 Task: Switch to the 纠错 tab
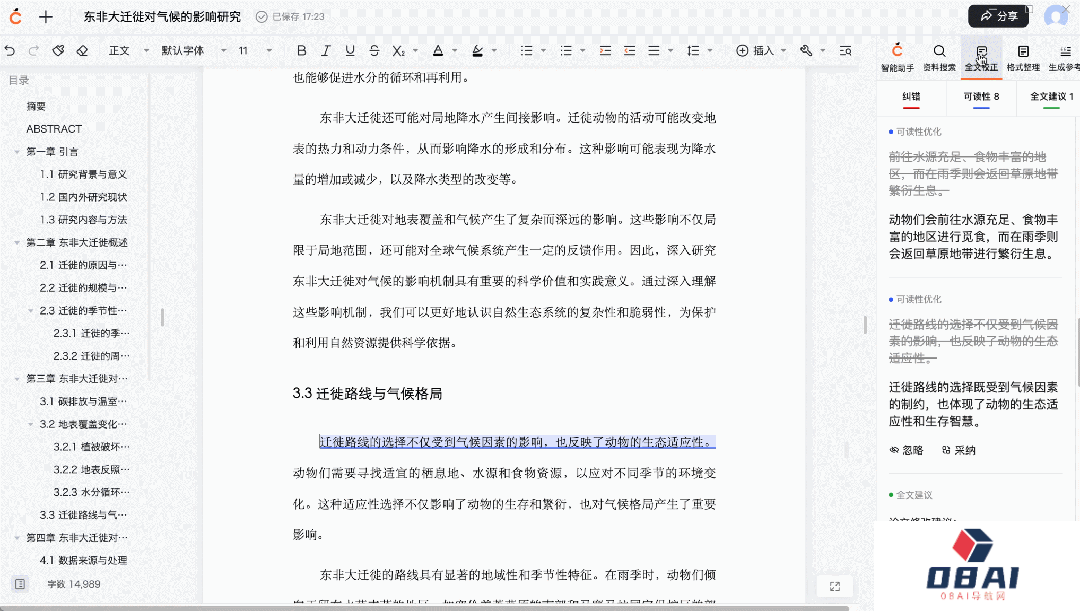(911, 97)
